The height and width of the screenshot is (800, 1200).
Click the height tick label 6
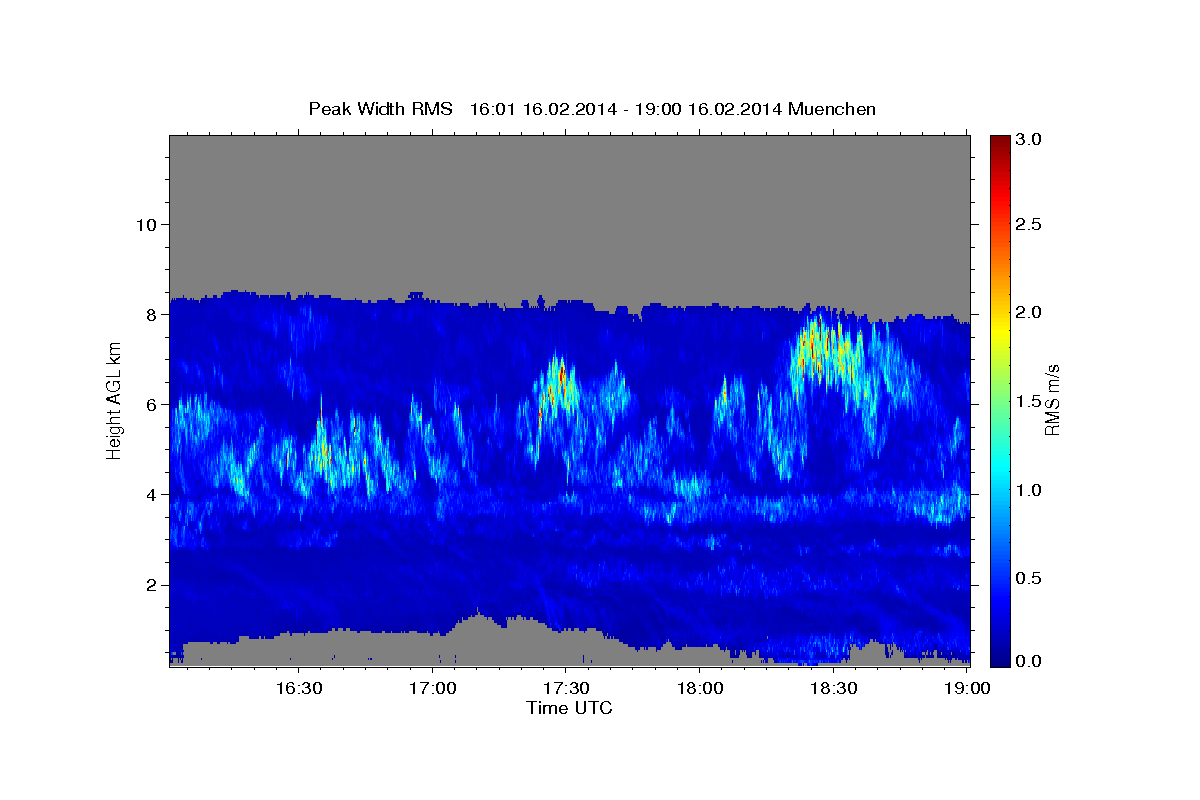pyautogui.click(x=150, y=404)
